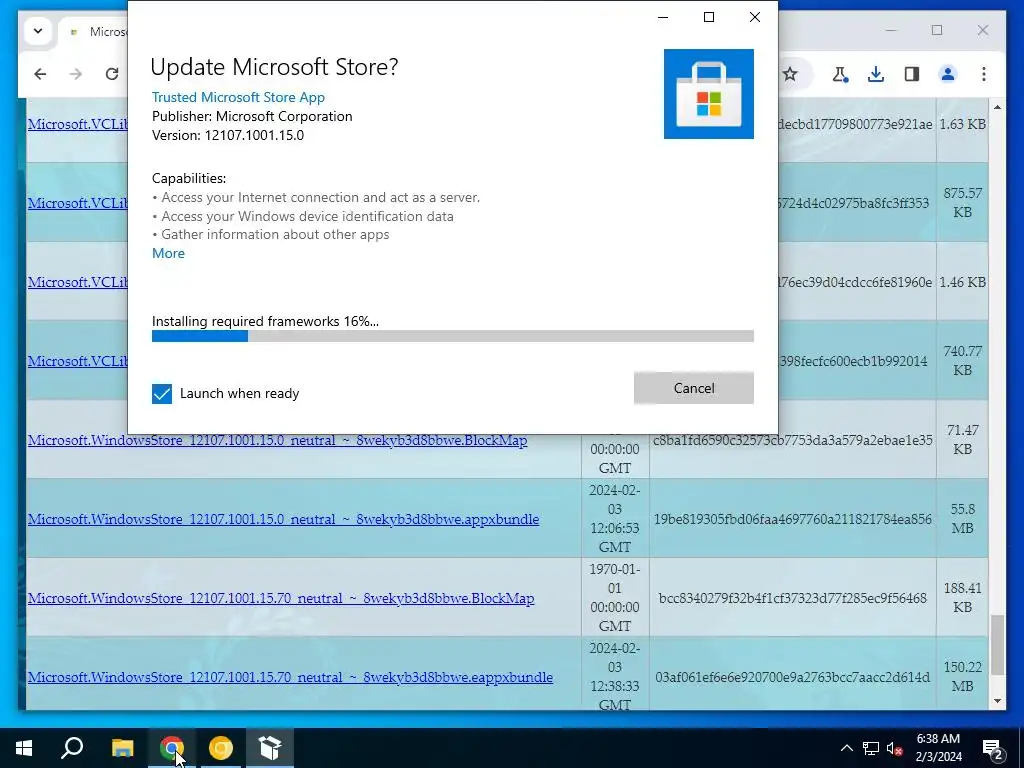1024x768 pixels.
Task: Close the App Installer window
Action: click(x=755, y=17)
